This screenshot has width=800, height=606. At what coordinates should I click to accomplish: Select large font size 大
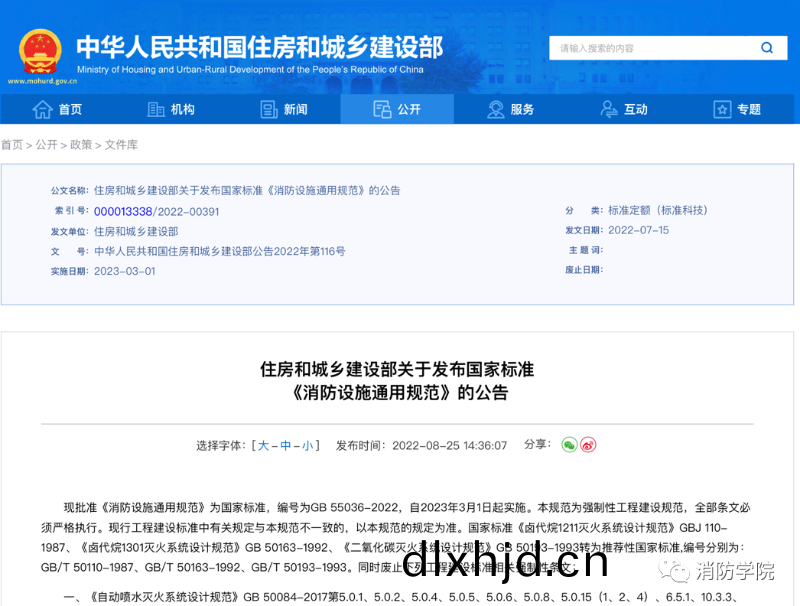coord(263,446)
